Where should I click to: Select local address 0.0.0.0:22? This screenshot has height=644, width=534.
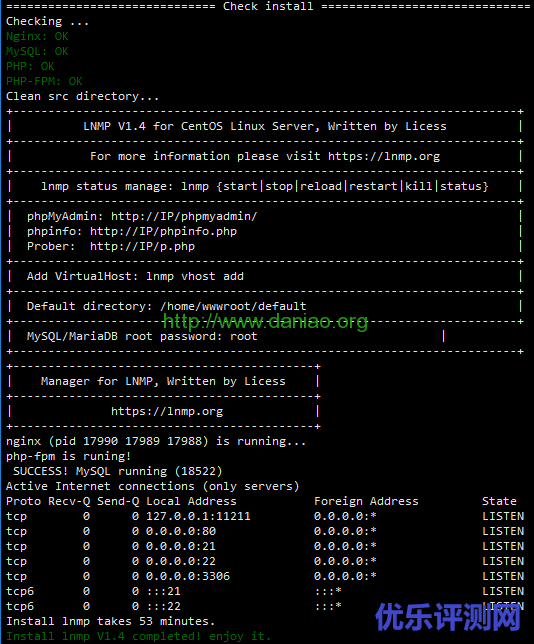click(x=181, y=561)
